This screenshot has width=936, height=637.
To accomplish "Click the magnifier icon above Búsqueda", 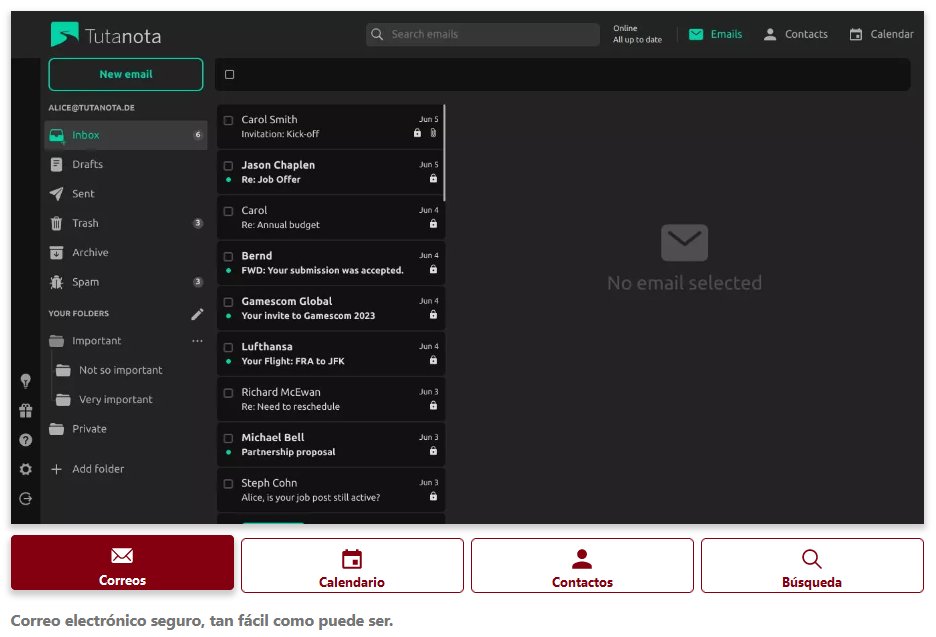I will click(x=812, y=559).
